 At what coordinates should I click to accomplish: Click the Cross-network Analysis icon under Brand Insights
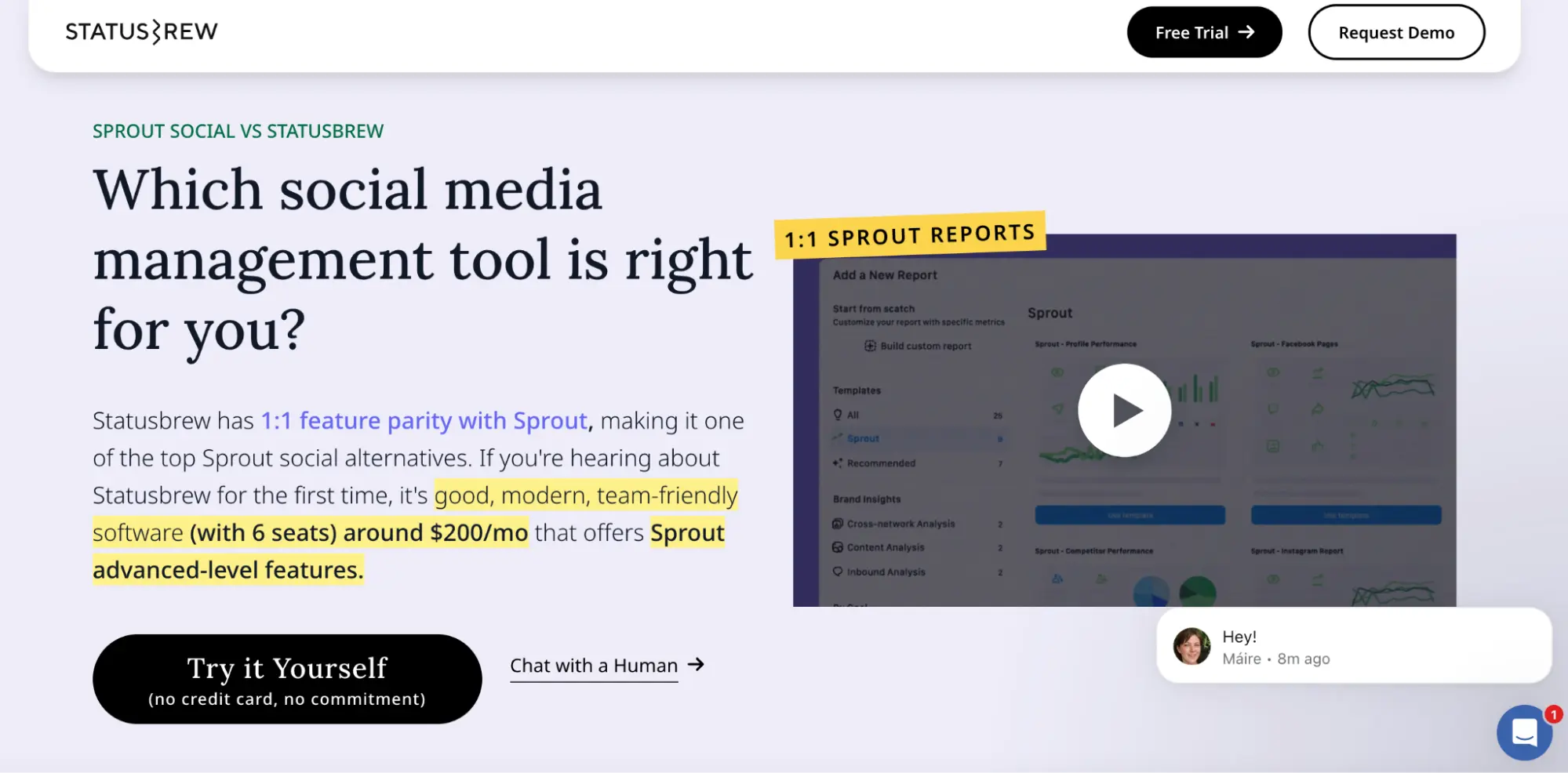(x=838, y=524)
